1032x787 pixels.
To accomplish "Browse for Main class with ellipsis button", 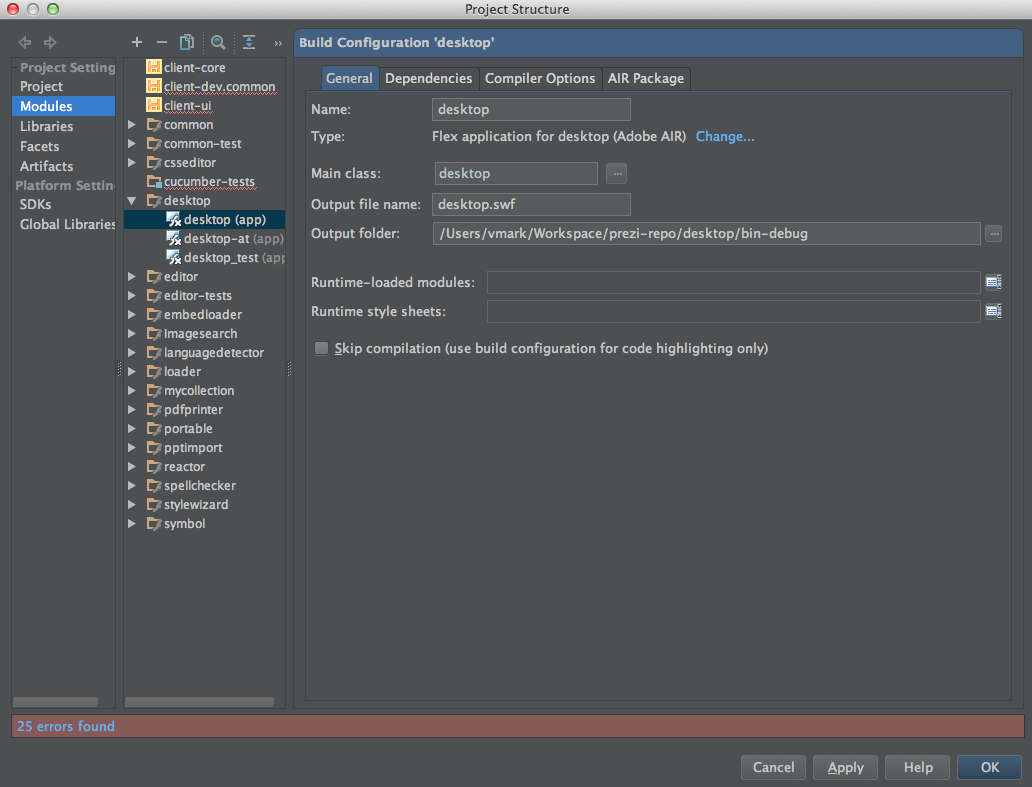I will point(617,174).
